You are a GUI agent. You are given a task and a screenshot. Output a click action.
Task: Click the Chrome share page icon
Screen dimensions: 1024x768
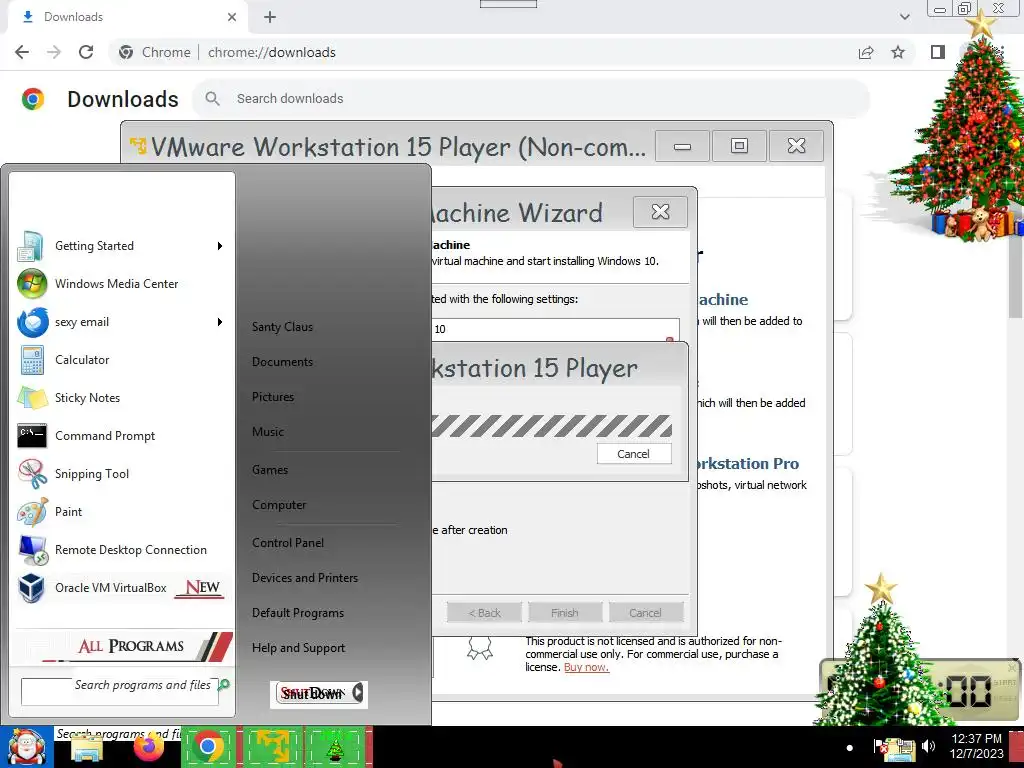tap(866, 52)
